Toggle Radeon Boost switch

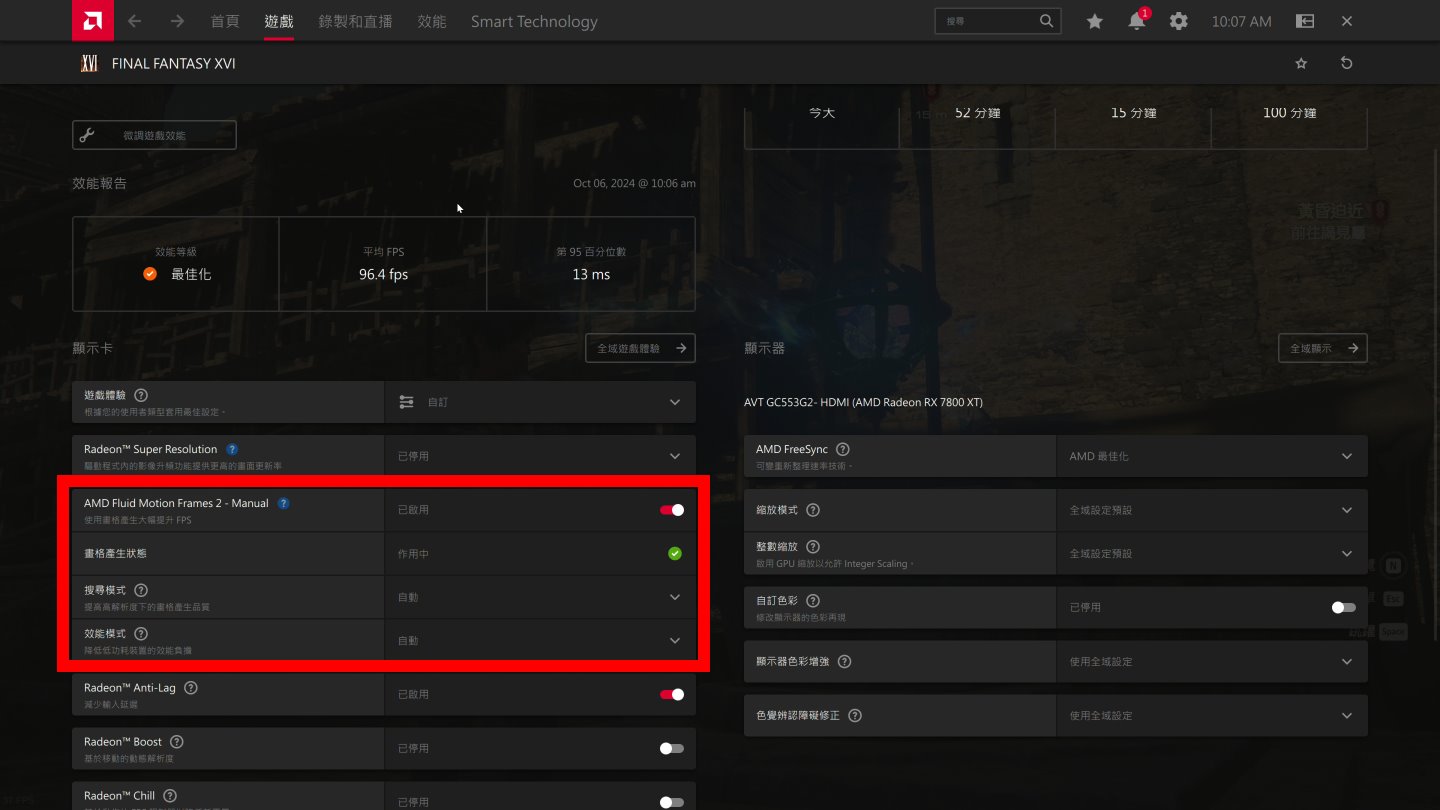point(672,748)
